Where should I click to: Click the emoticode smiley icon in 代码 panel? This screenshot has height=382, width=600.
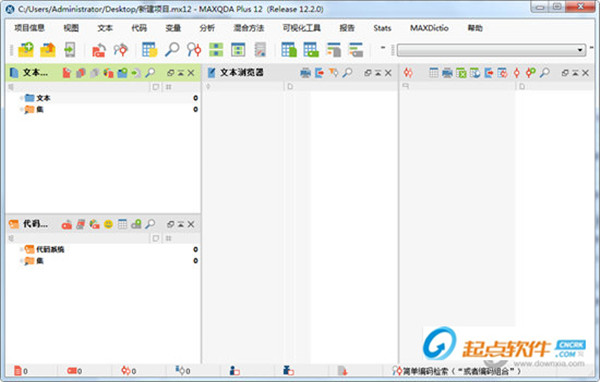(108, 224)
